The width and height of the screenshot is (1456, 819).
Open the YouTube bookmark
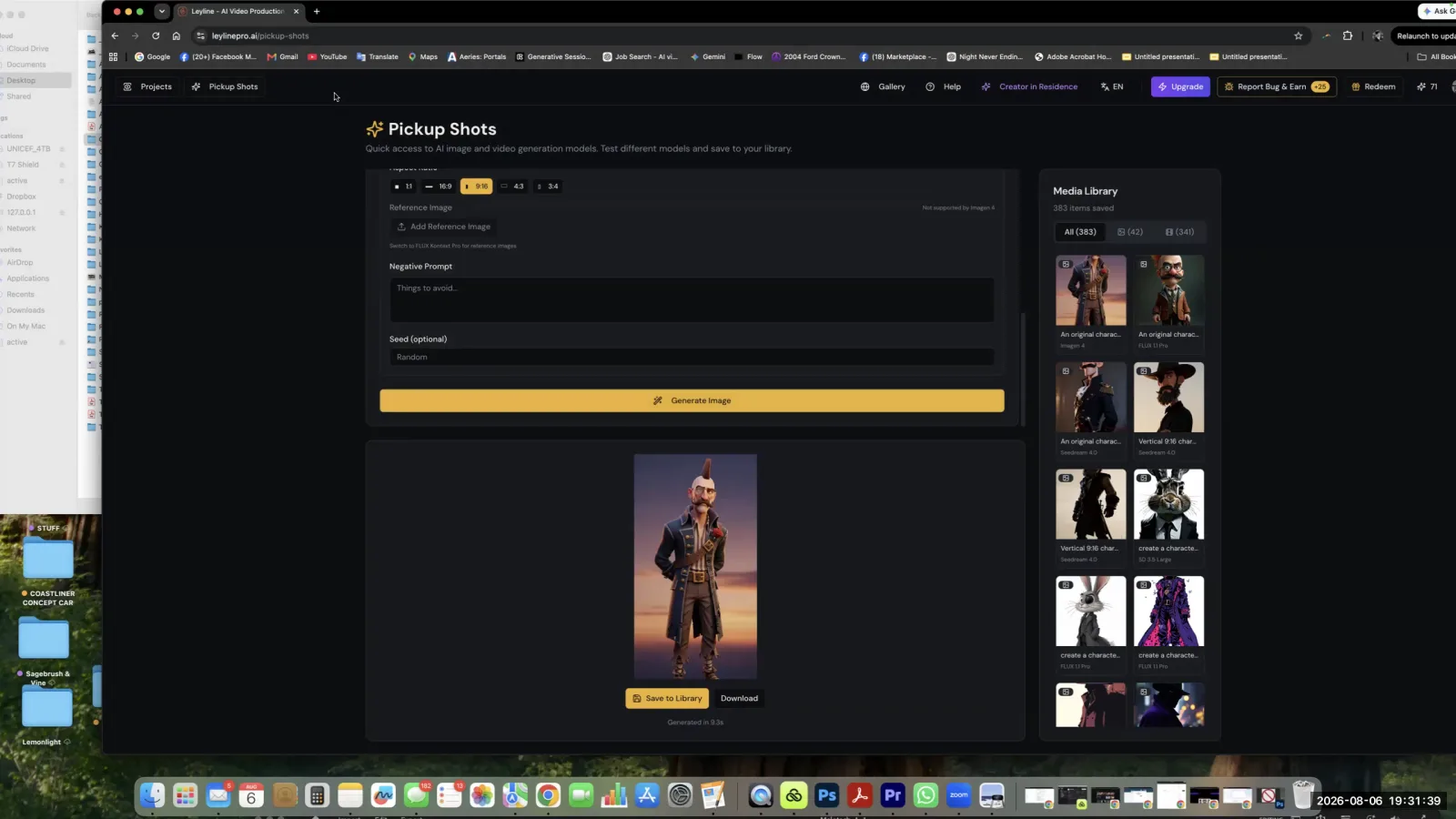pos(328,56)
